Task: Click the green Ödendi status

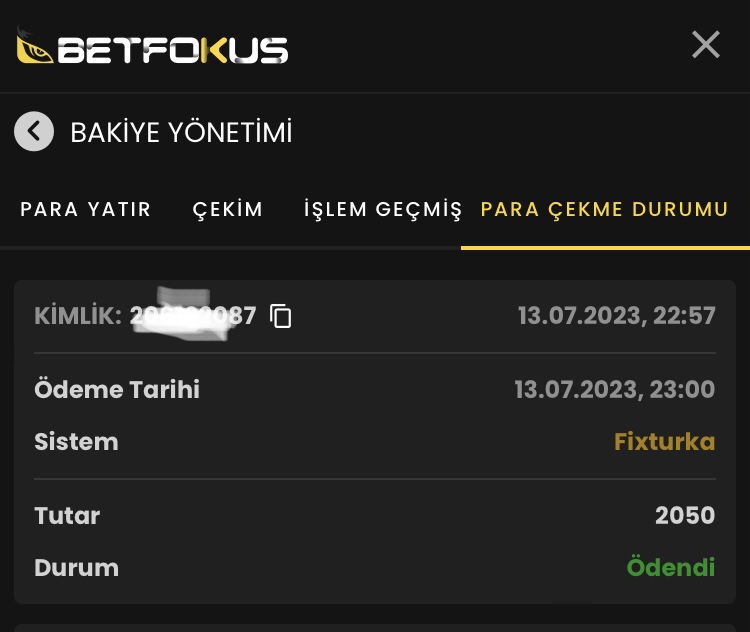Action: coord(671,567)
